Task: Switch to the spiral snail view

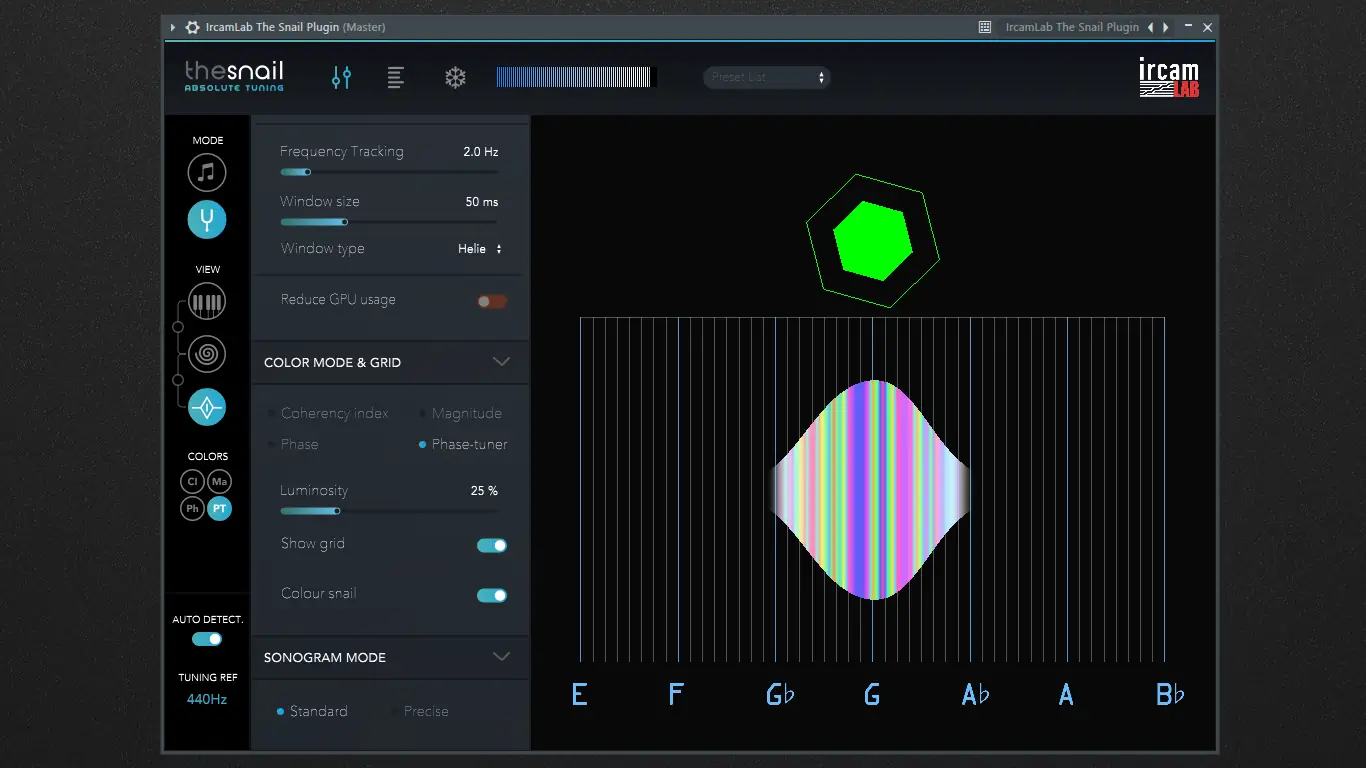Action: coord(207,354)
